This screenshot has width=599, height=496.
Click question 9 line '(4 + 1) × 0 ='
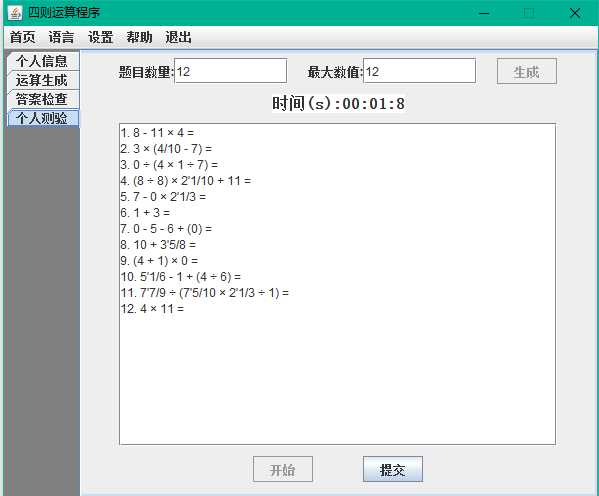pyautogui.click(x=159, y=261)
